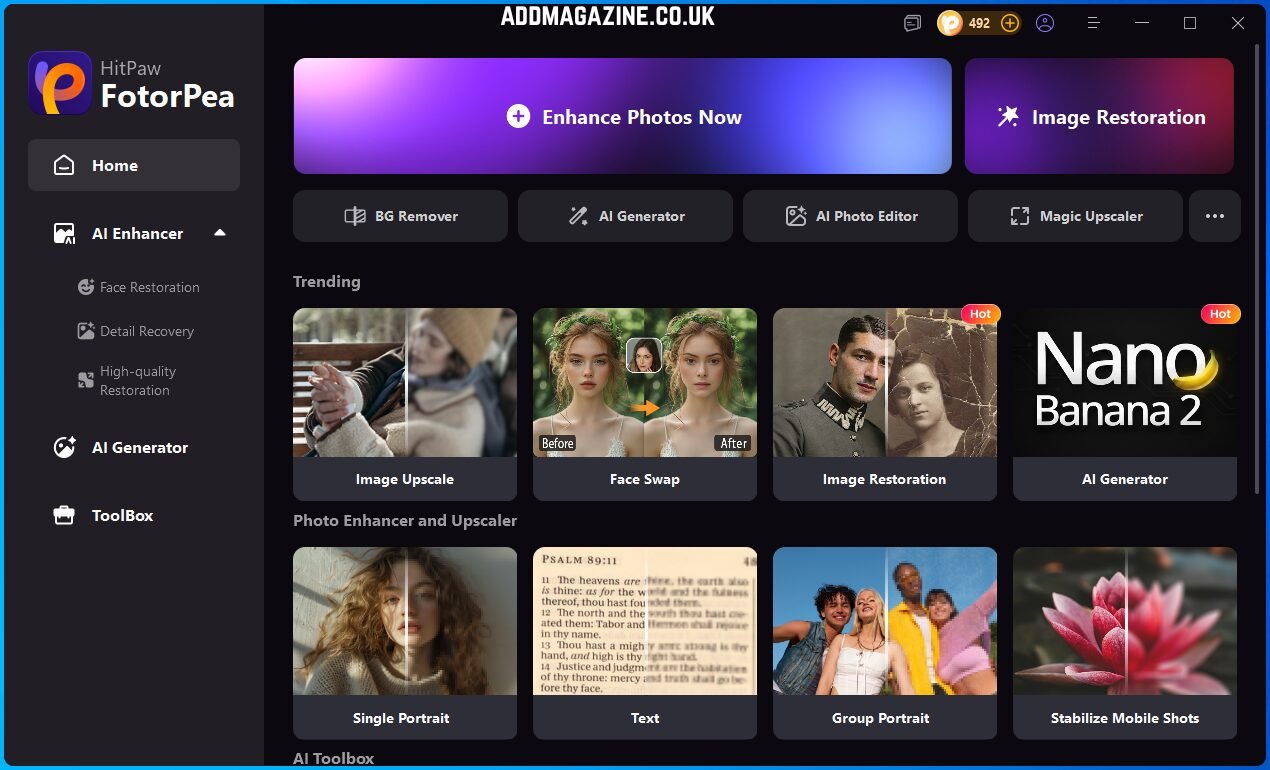Open the user account profile icon

[1045, 23]
